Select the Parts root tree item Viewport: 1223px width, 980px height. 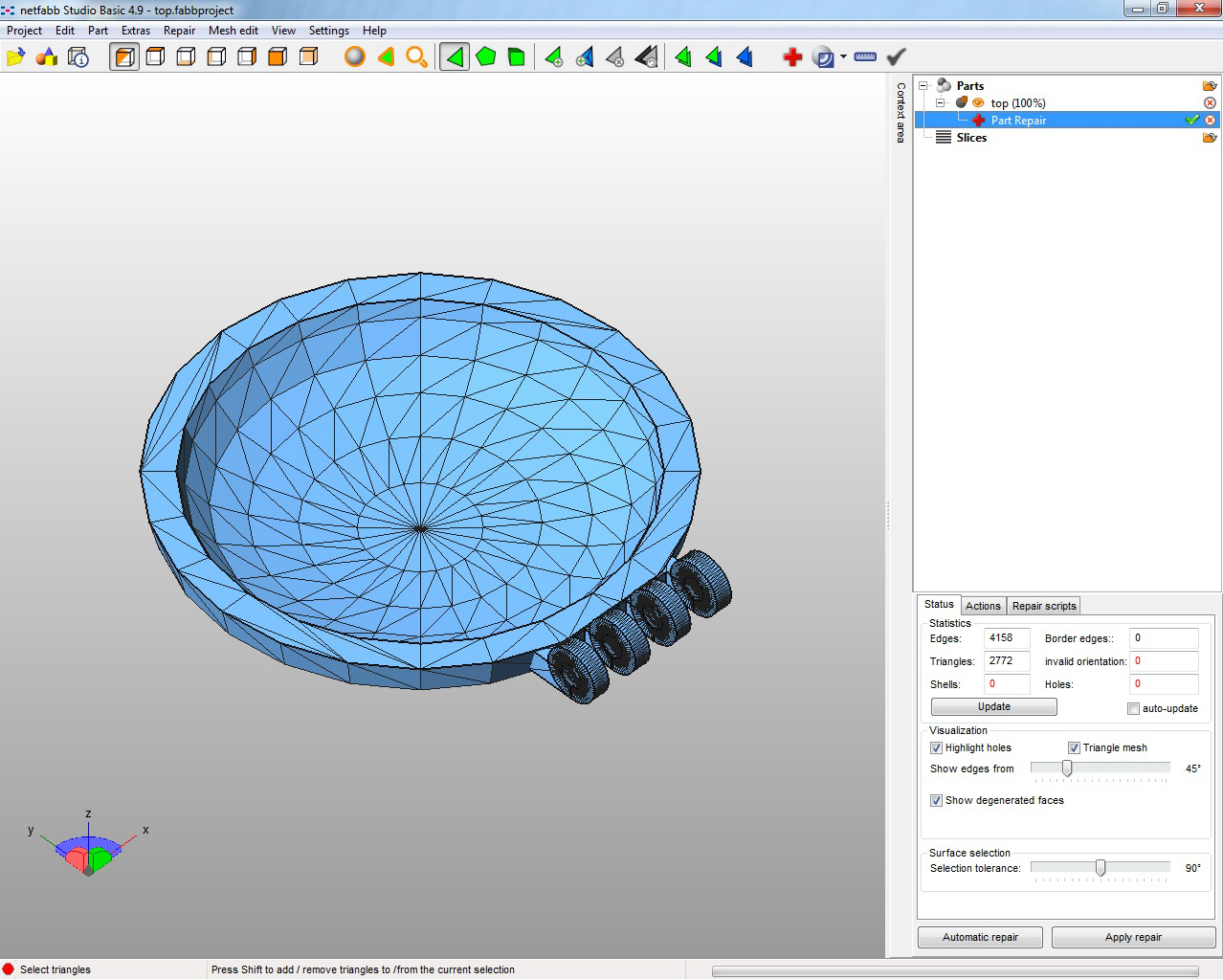click(970, 86)
